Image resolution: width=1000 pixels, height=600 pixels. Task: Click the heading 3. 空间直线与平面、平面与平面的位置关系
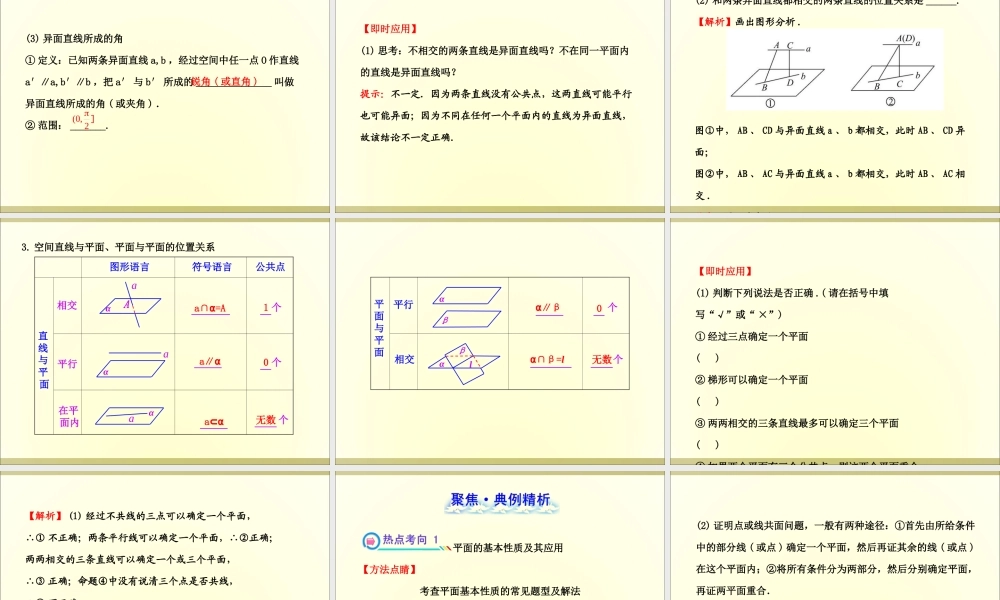[x=118, y=247]
